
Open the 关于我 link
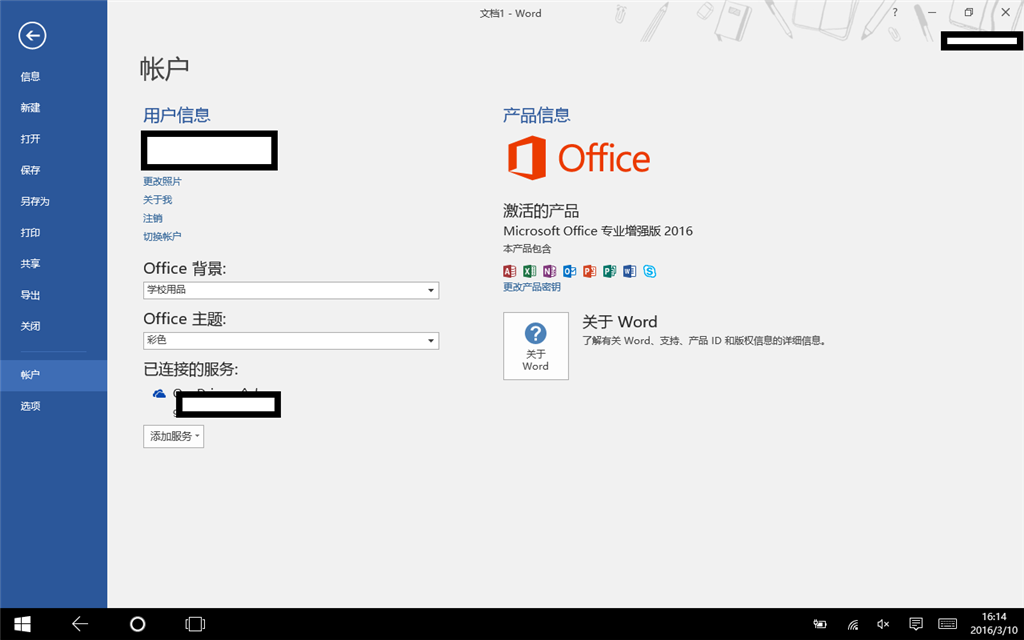(x=157, y=200)
